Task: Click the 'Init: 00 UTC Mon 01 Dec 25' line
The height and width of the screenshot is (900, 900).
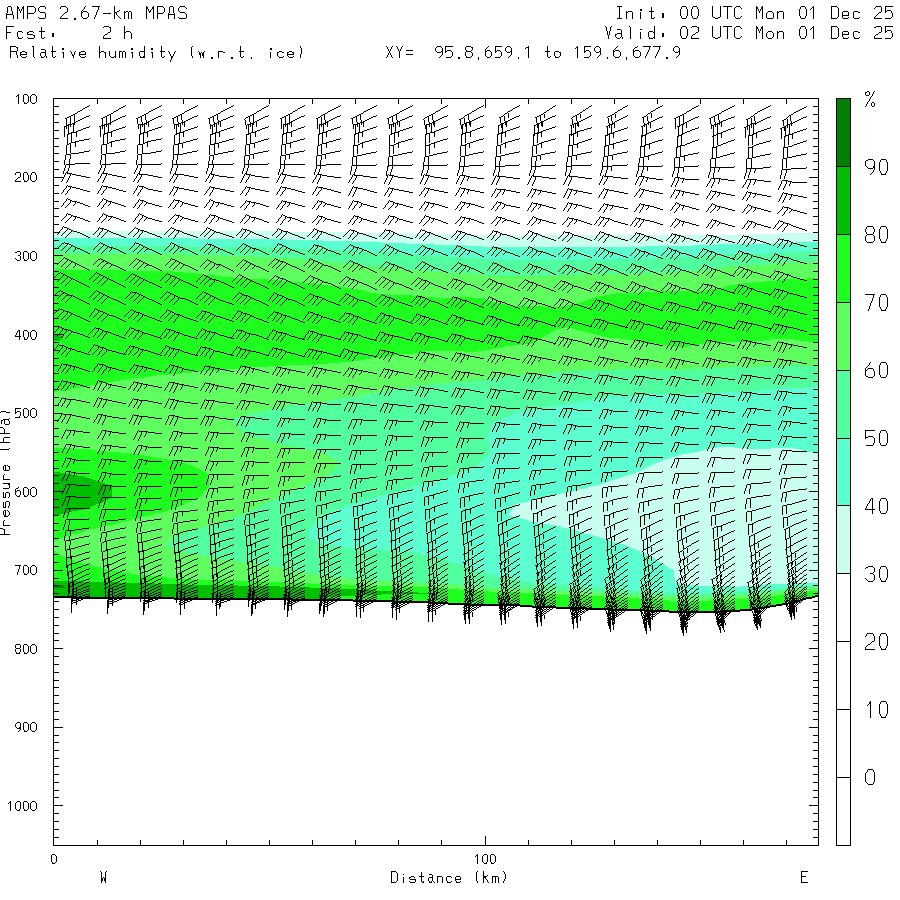Action: (754, 13)
